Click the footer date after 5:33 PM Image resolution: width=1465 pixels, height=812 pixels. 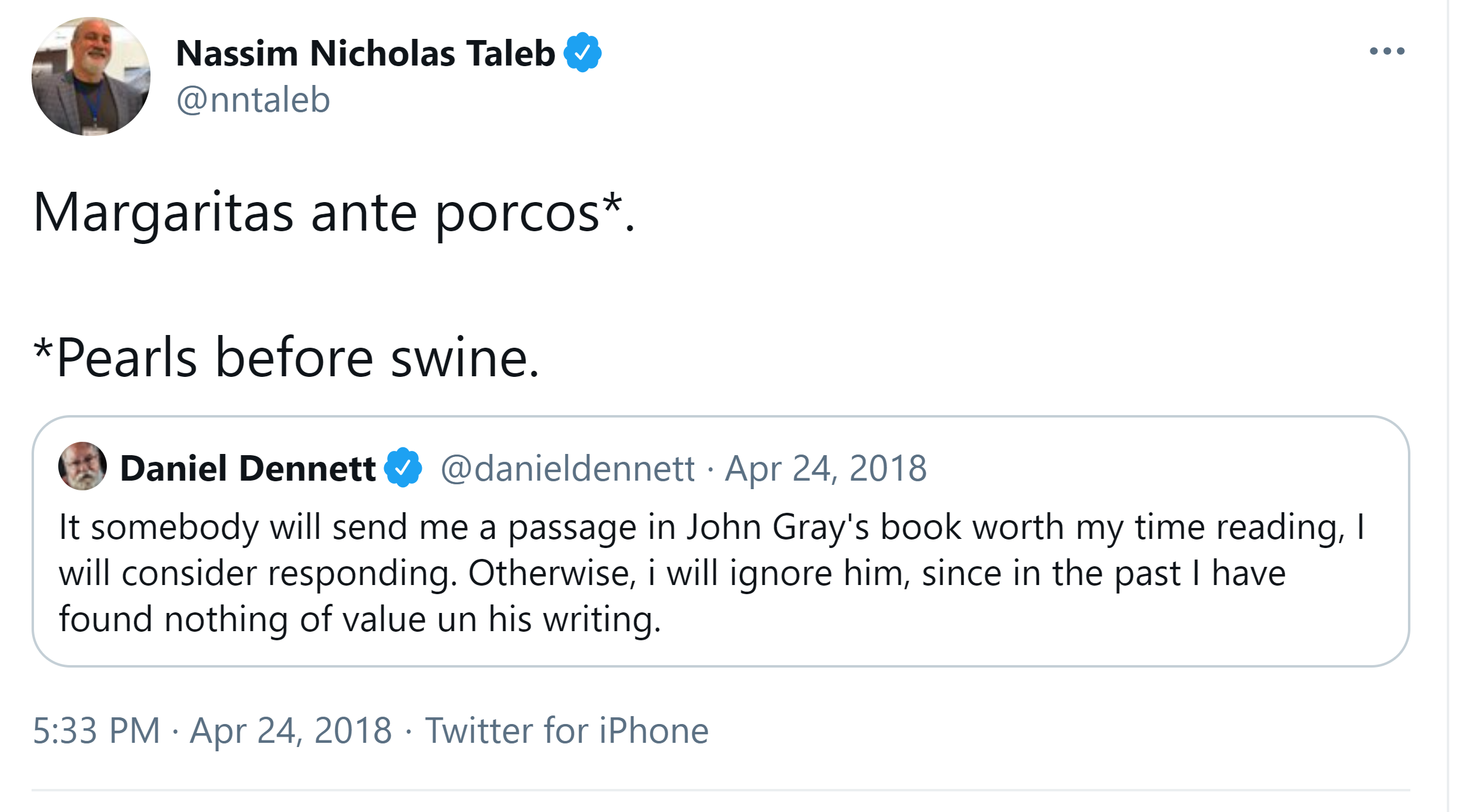291,730
